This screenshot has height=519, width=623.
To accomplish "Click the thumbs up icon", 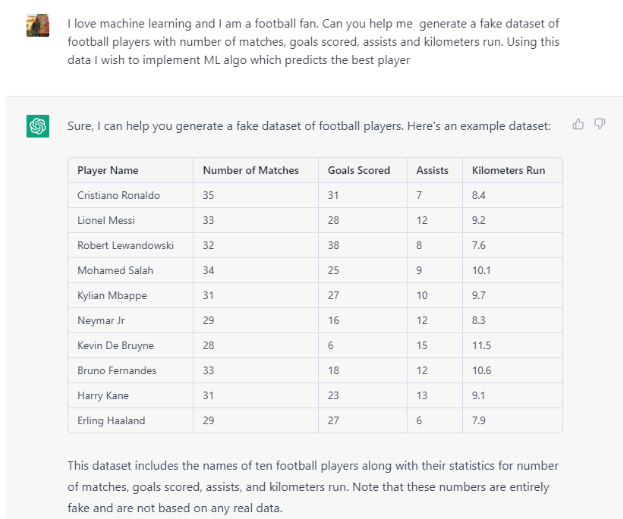I will tap(578, 124).
